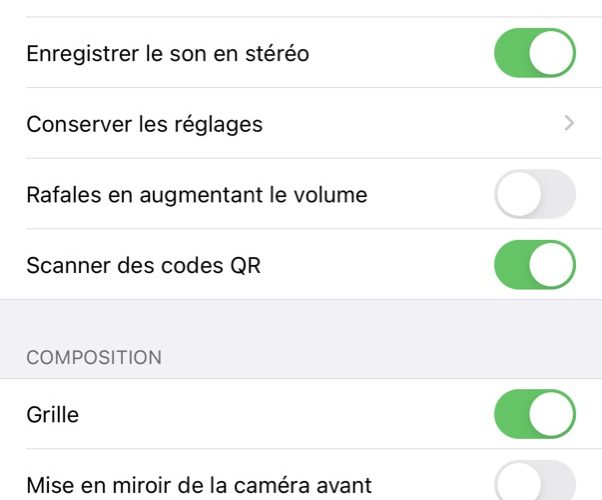Enable Mise en miroir de la caméra avant

pos(535,482)
